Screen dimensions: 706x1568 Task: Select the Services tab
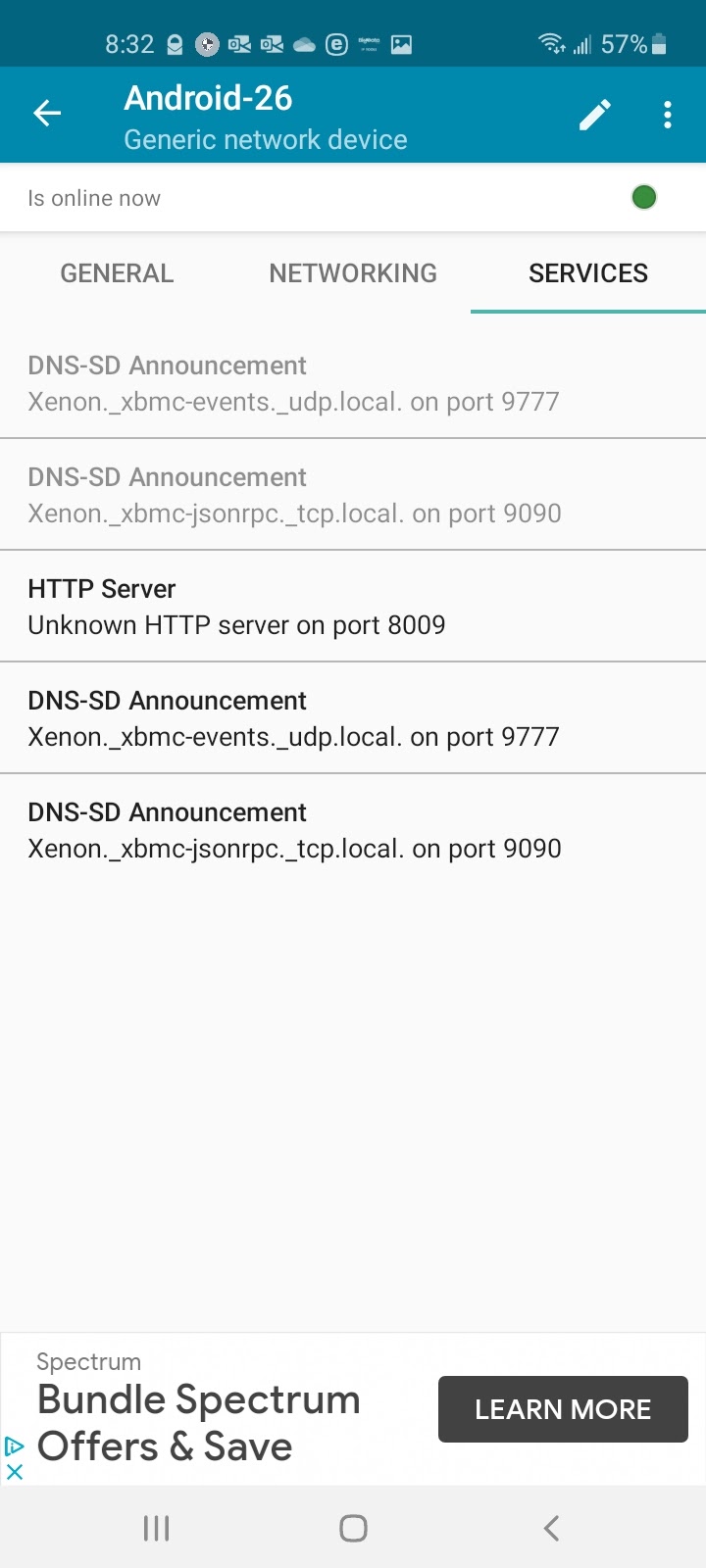click(x=587, y=273)
